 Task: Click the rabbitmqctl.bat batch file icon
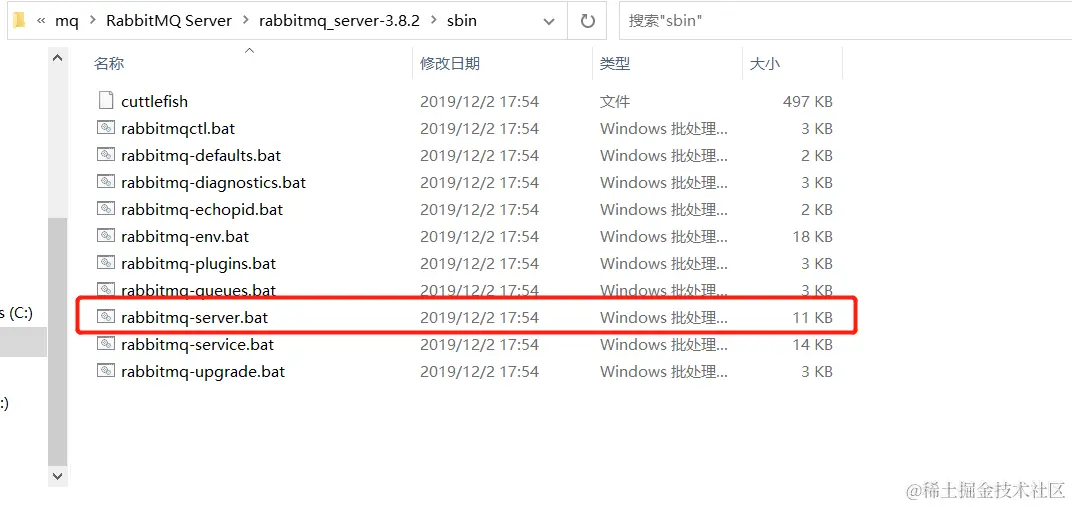[105, 128]
